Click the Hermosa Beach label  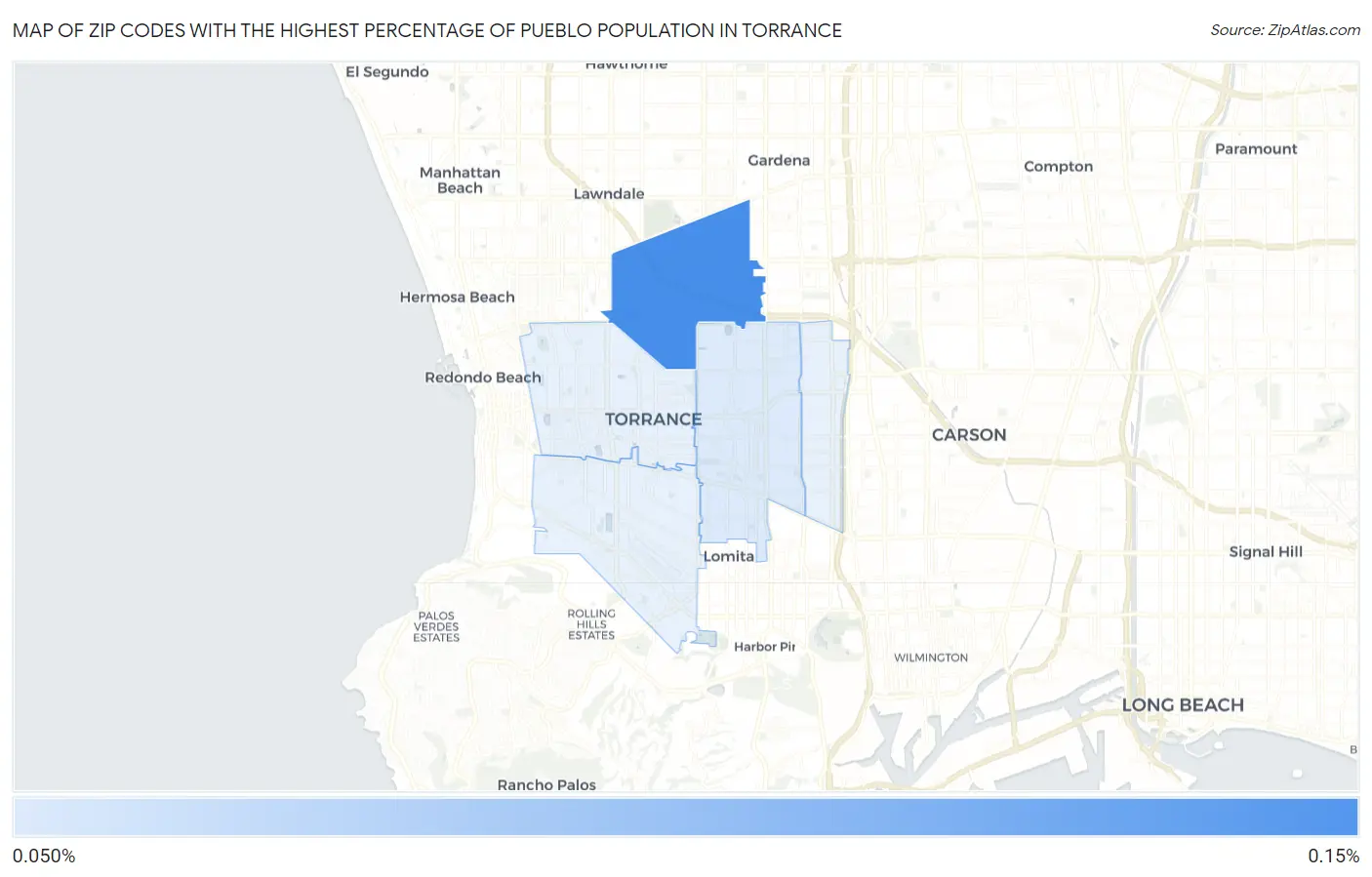(x=457, y=298)
